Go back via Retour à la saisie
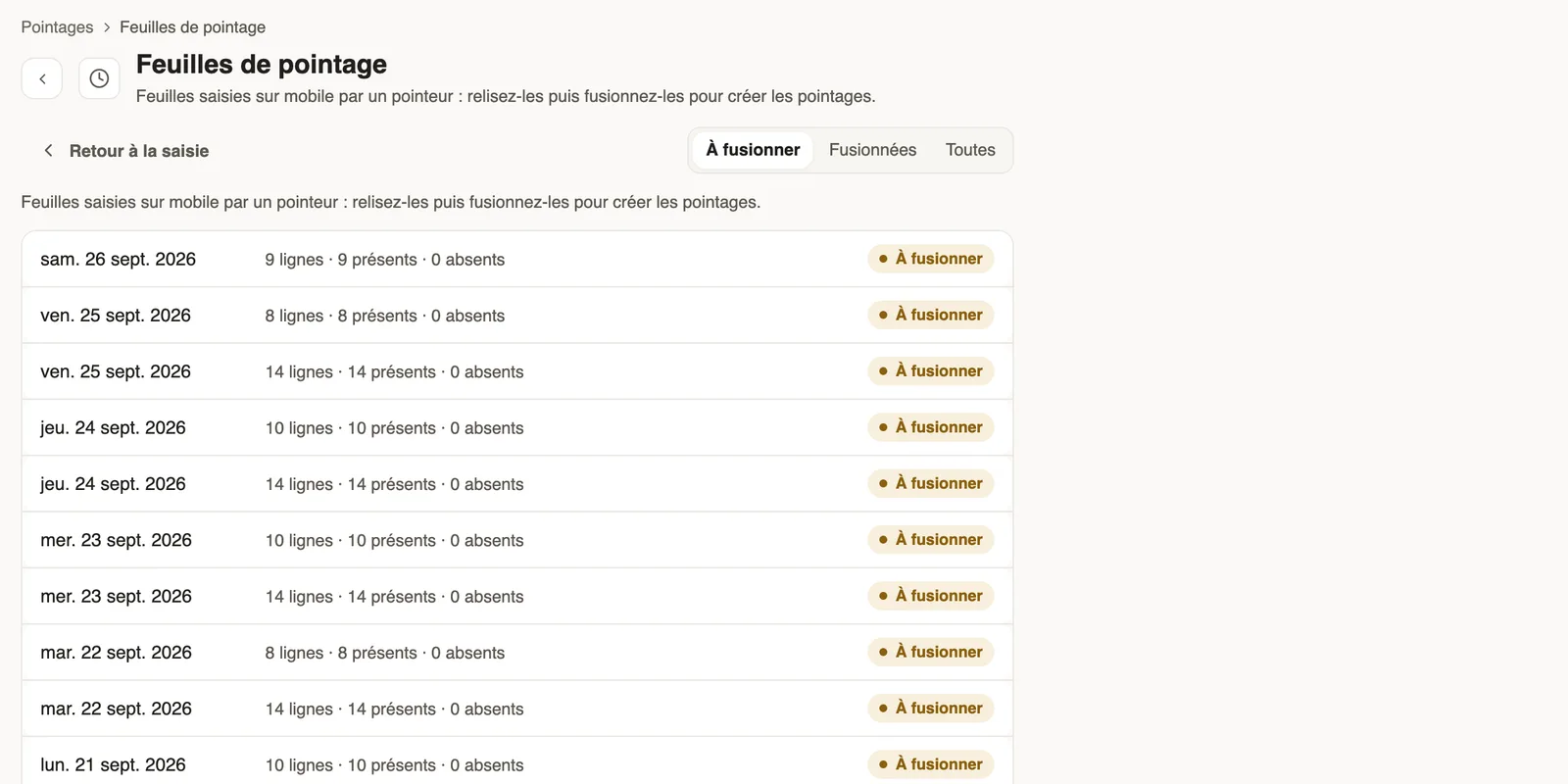 (125, 151)
